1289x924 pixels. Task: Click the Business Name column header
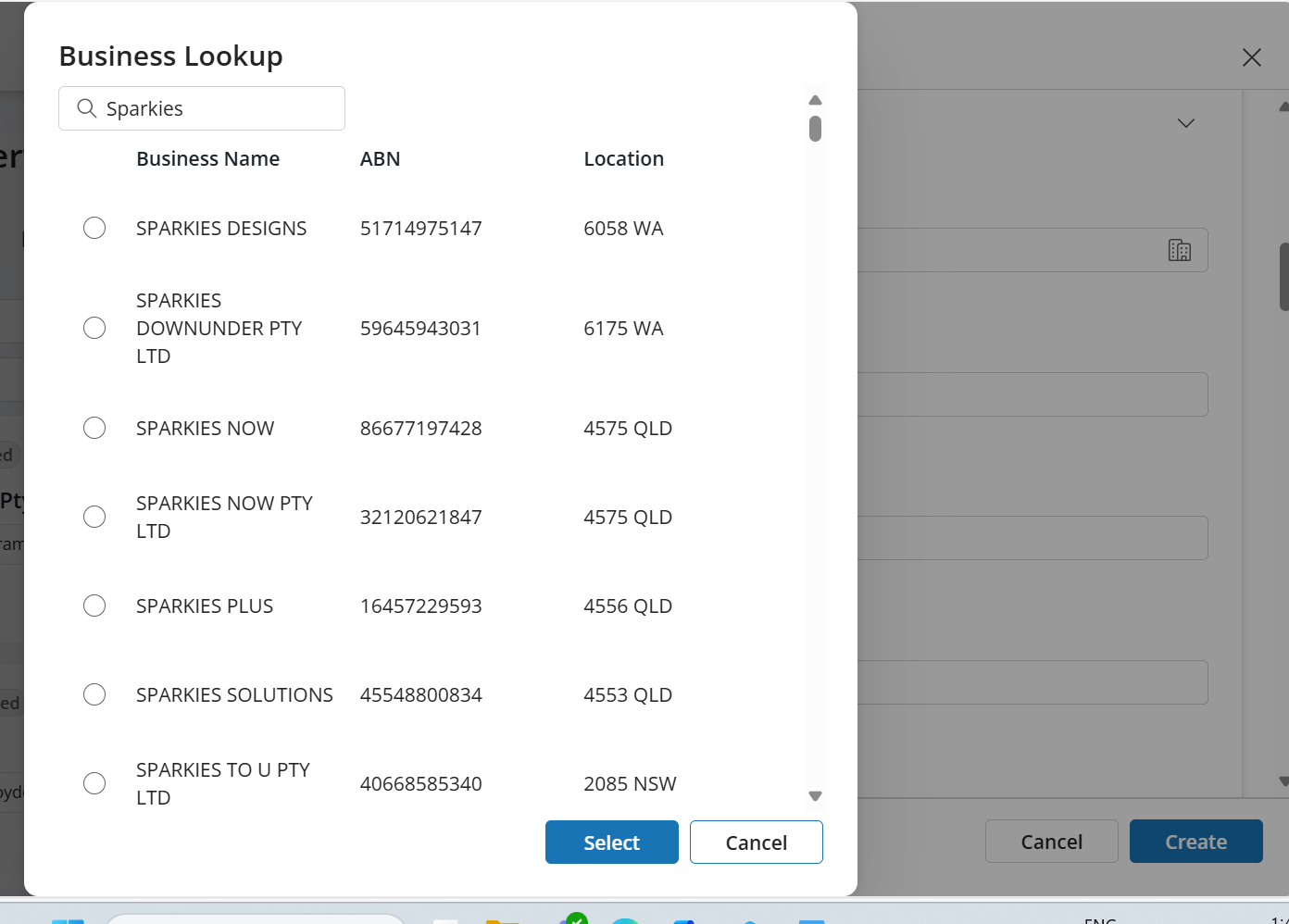point(207,158)
